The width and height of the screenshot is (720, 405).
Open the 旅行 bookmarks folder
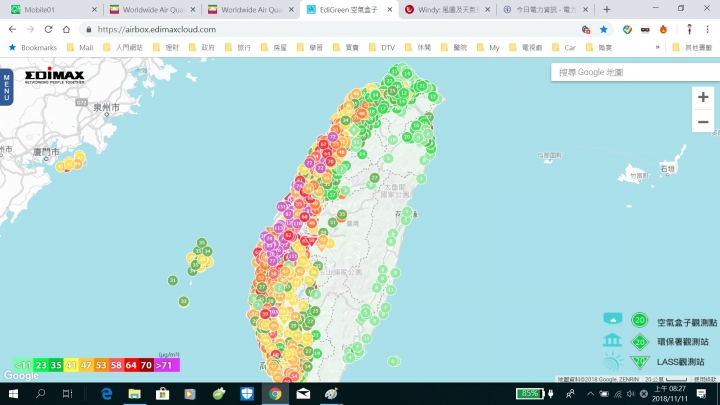[238, 47]
